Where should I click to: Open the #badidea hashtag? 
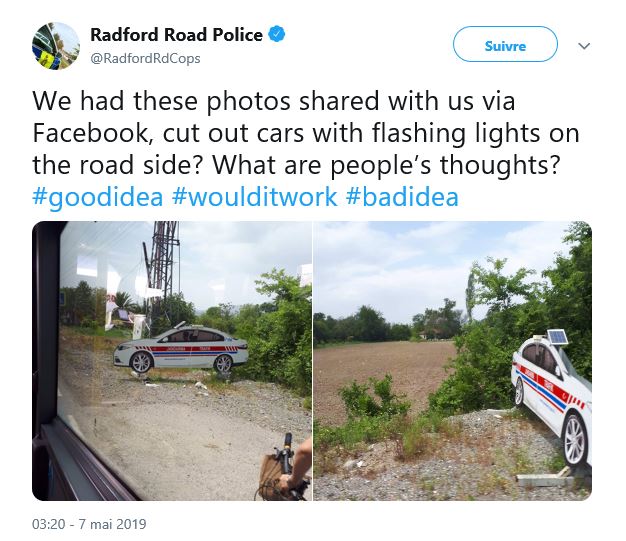pyautogui.click(x=402, y=197)
